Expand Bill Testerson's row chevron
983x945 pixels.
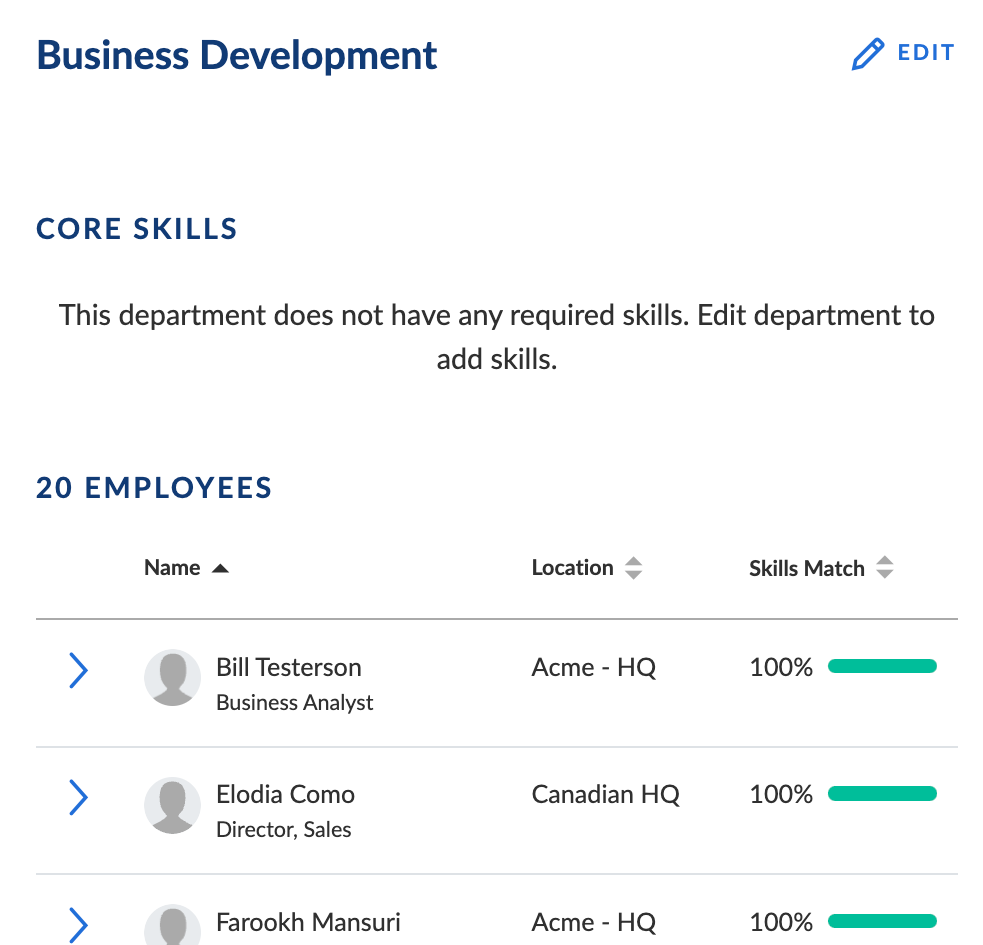click(x=78, y=670)
